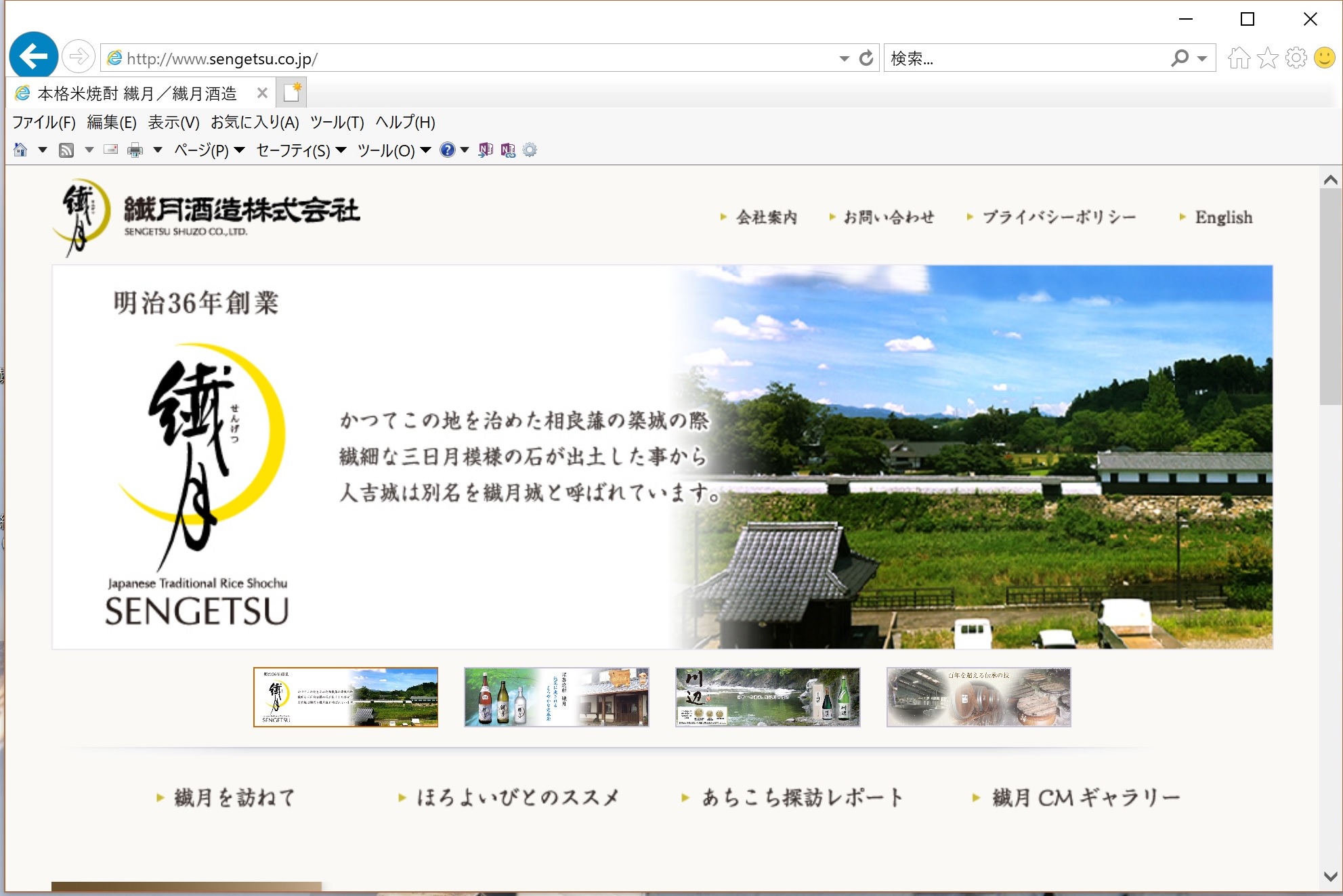Click the gear icon in the command bar
Image resolution: width=1343 pixels, height=896 pixels.
pos(530,150)
